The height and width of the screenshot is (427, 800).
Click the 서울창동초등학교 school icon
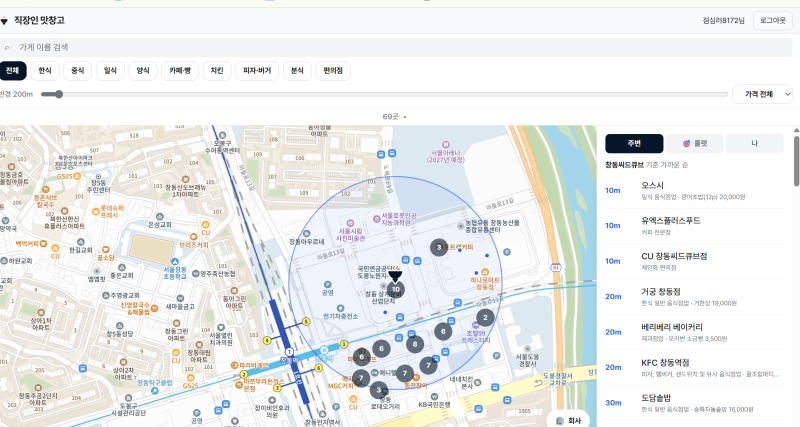(174, 261)
